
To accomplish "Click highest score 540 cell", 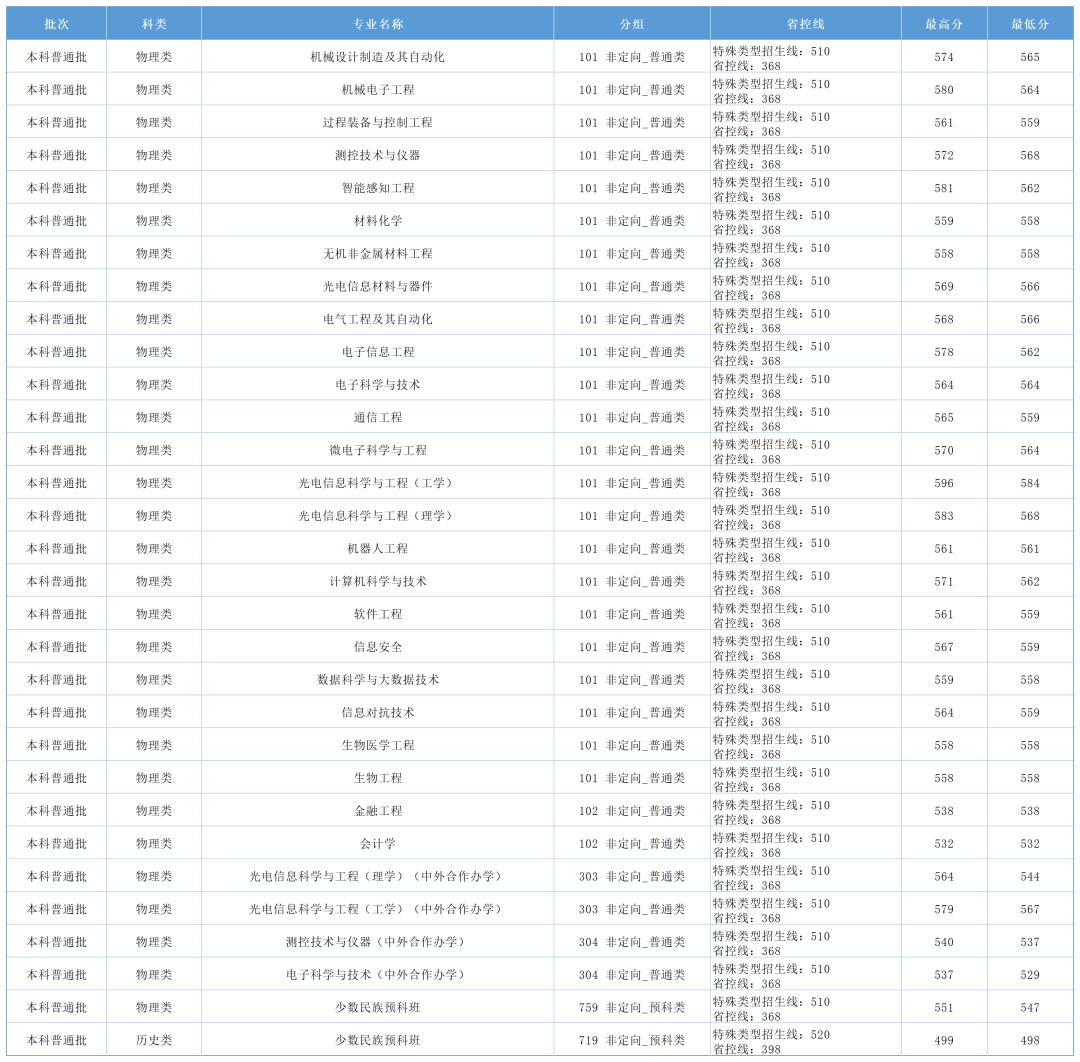I will click(944, 941).
